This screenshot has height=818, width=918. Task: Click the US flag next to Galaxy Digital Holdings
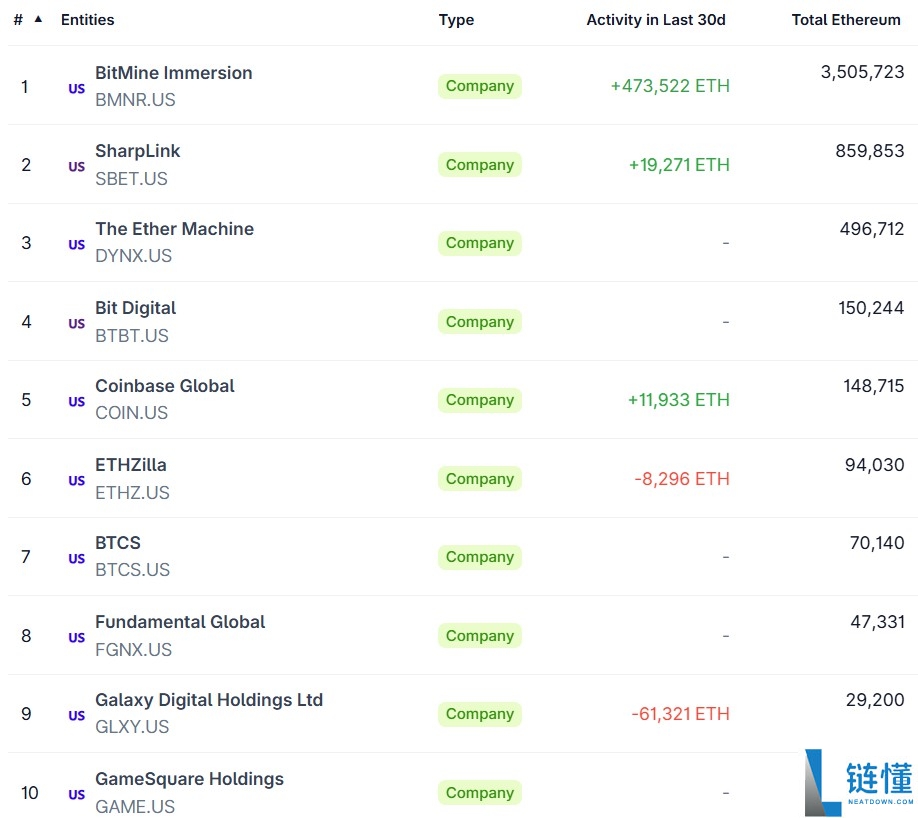(x=76, y=717)
